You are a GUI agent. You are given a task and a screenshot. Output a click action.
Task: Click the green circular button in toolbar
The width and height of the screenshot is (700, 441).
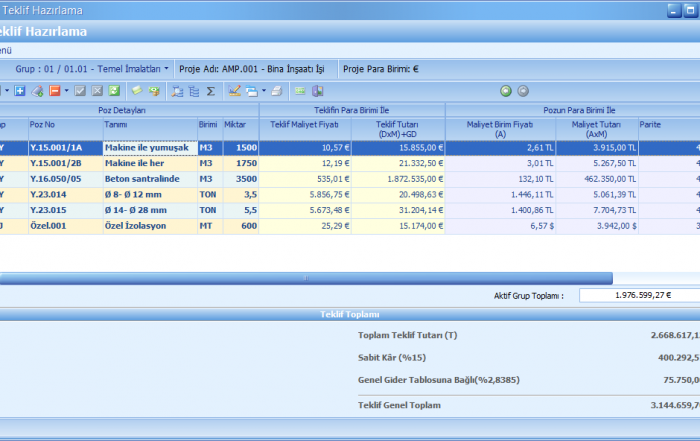pos(506,91)
